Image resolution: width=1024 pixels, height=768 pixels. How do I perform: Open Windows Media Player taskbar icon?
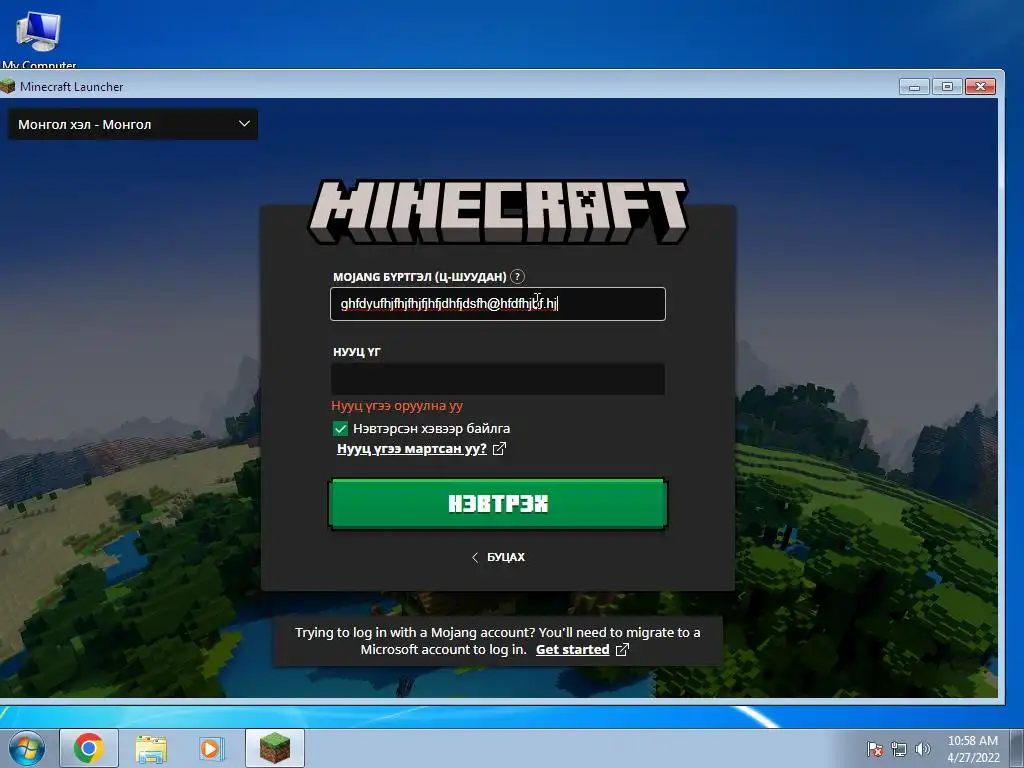point(212,748)
